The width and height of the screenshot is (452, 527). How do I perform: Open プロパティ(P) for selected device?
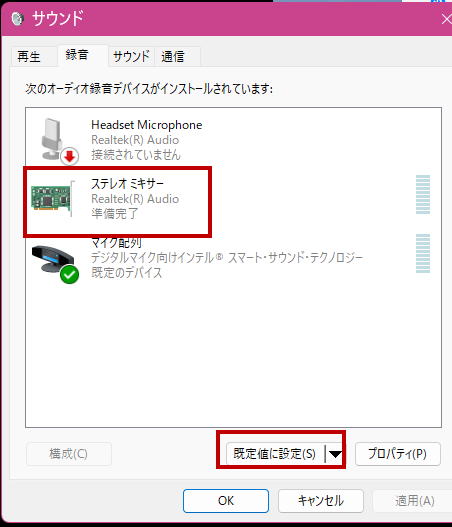(398, 454)
